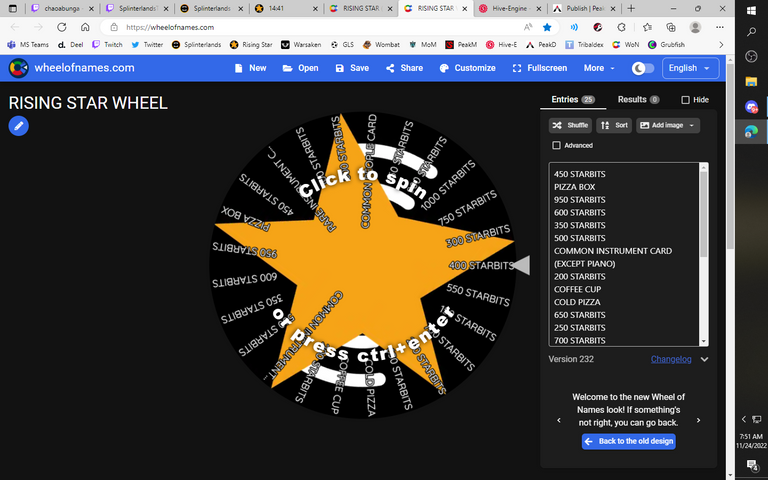Open the Changelog link
Image resolution: width=768 pixels, height=480 pixels.
tap(671, 359)
